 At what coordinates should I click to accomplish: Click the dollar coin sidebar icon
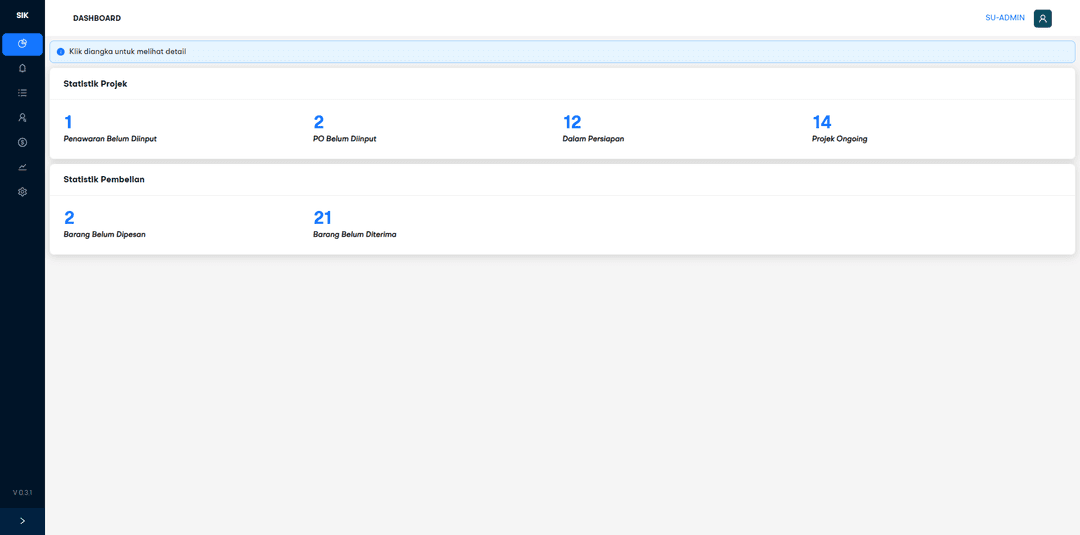click(x=22, y=142)
